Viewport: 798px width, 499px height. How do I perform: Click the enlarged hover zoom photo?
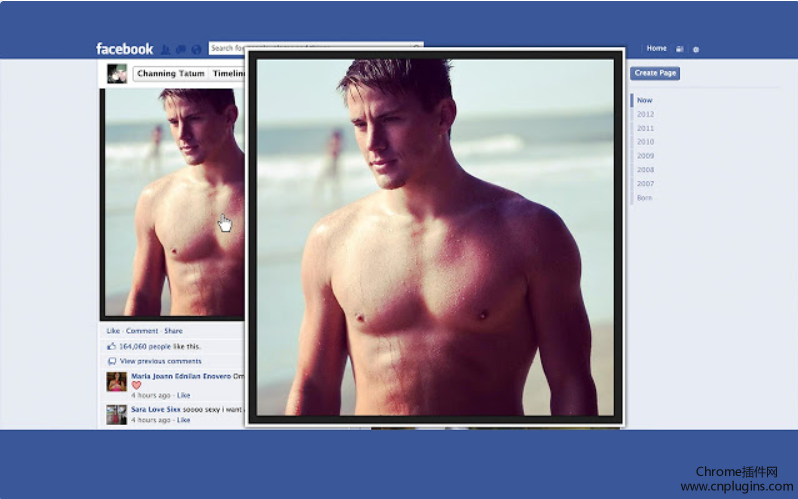435,237
